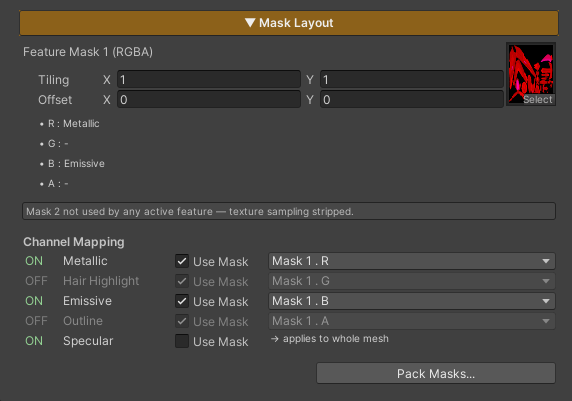Screen dimensions: 572x401
Task: Collapse the Mask Layout section header
Action: click(289, 23)
